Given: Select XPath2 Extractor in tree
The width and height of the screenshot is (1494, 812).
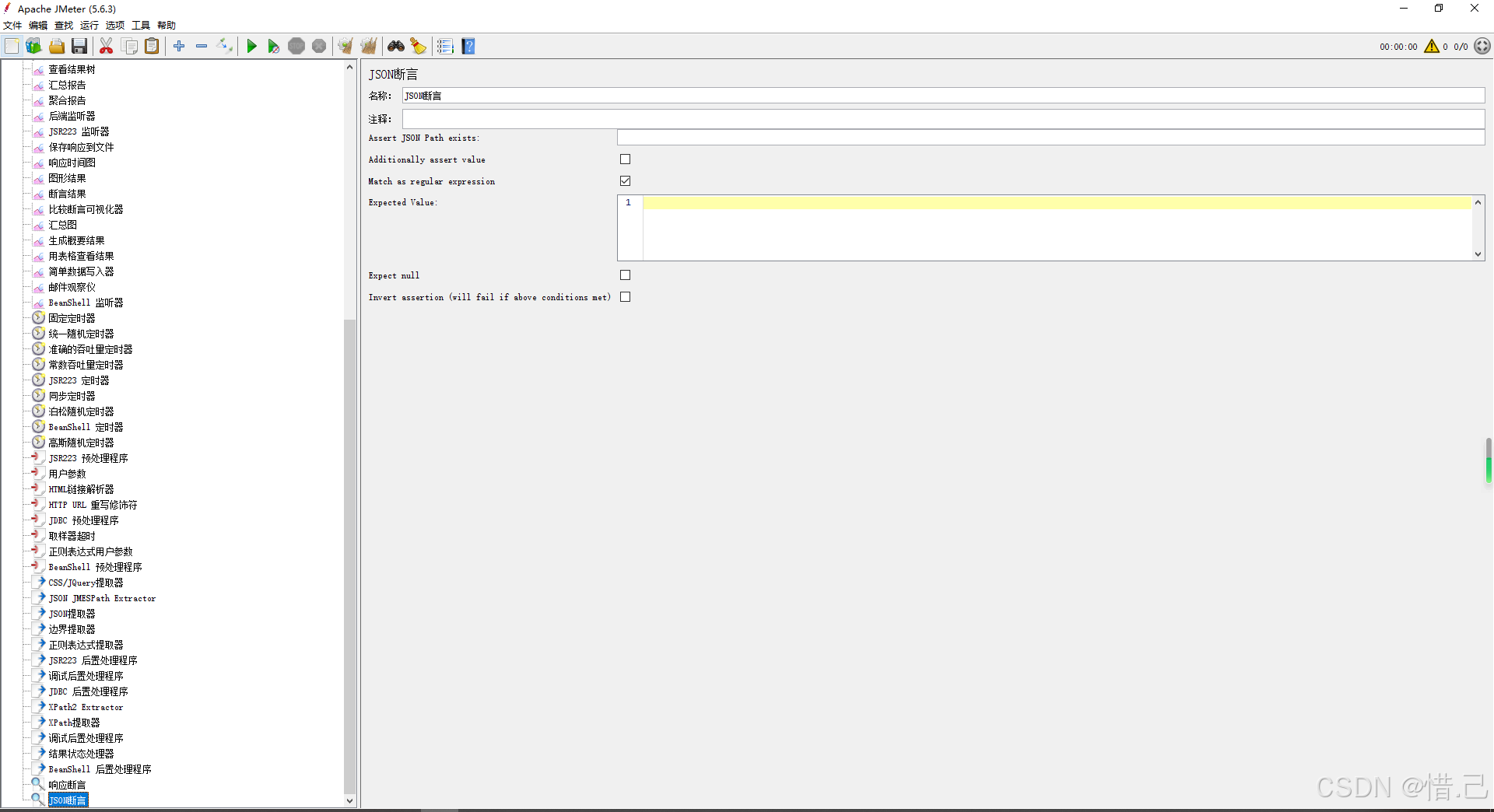Looking at the screenshot, I should [86, 707].
